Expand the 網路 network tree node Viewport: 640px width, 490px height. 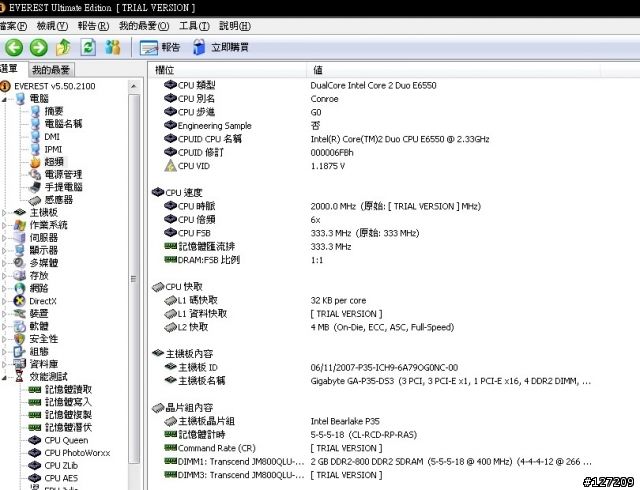(4, 289)
